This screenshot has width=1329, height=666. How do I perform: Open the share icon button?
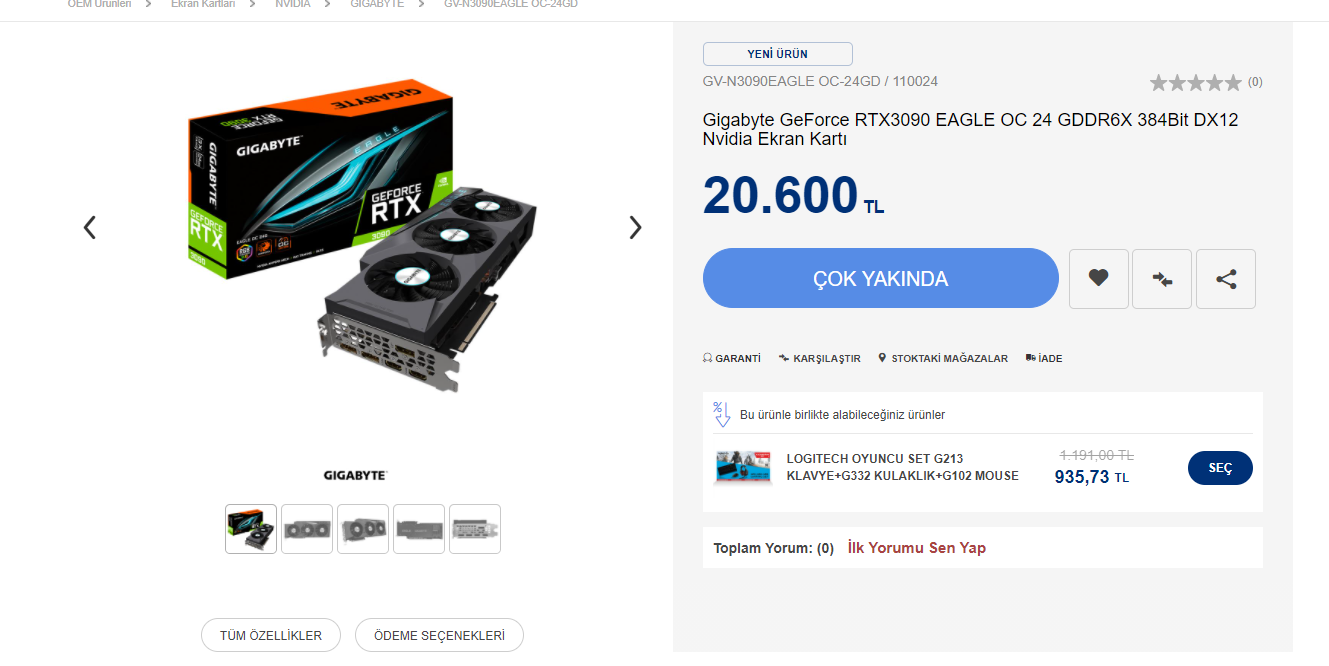click(1226, 279)
